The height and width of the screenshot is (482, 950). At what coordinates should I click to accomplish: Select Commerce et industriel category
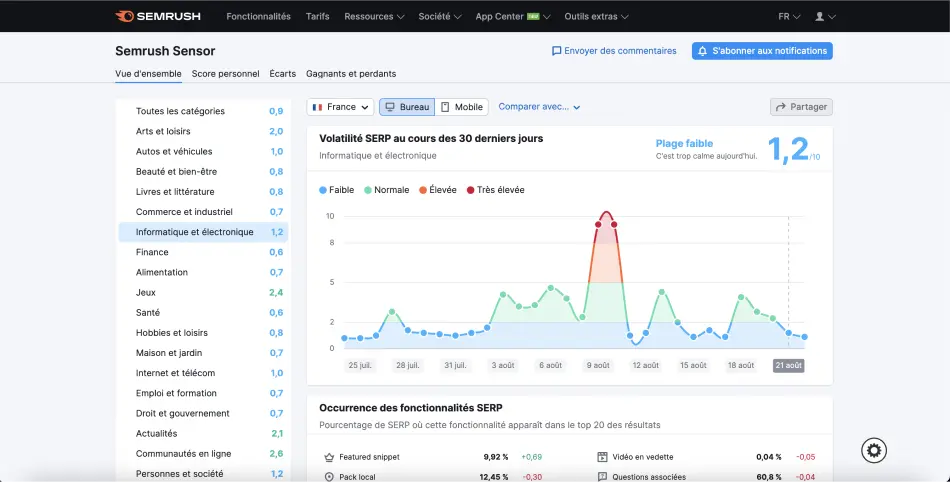204,212
